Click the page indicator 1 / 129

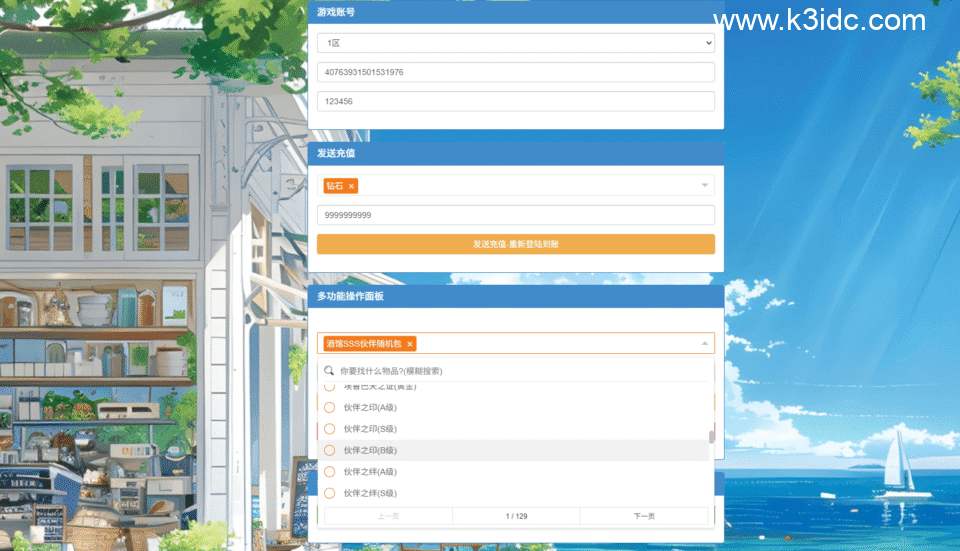click(x=516, y=516)
